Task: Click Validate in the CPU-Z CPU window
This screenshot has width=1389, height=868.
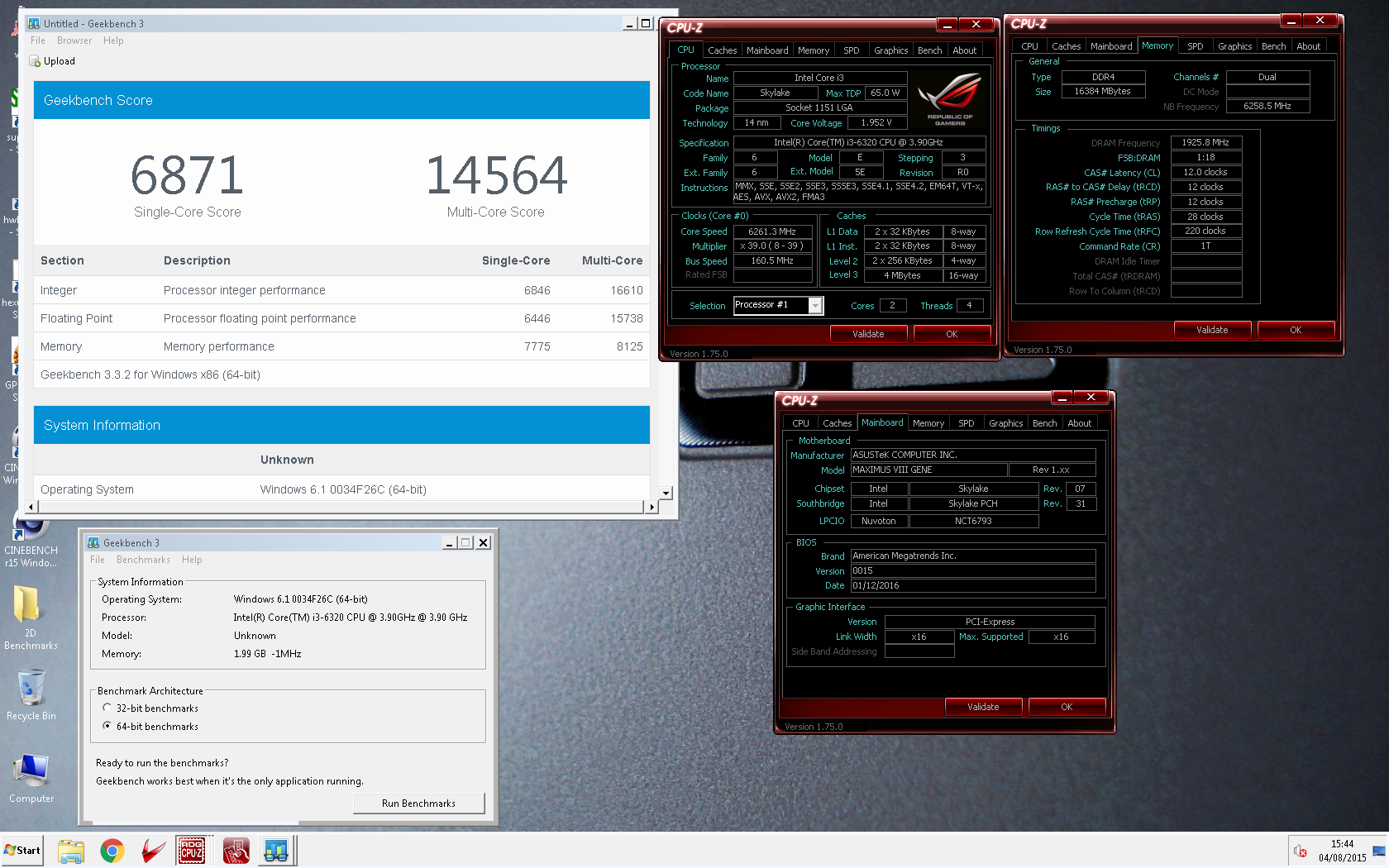Action: 868,334
